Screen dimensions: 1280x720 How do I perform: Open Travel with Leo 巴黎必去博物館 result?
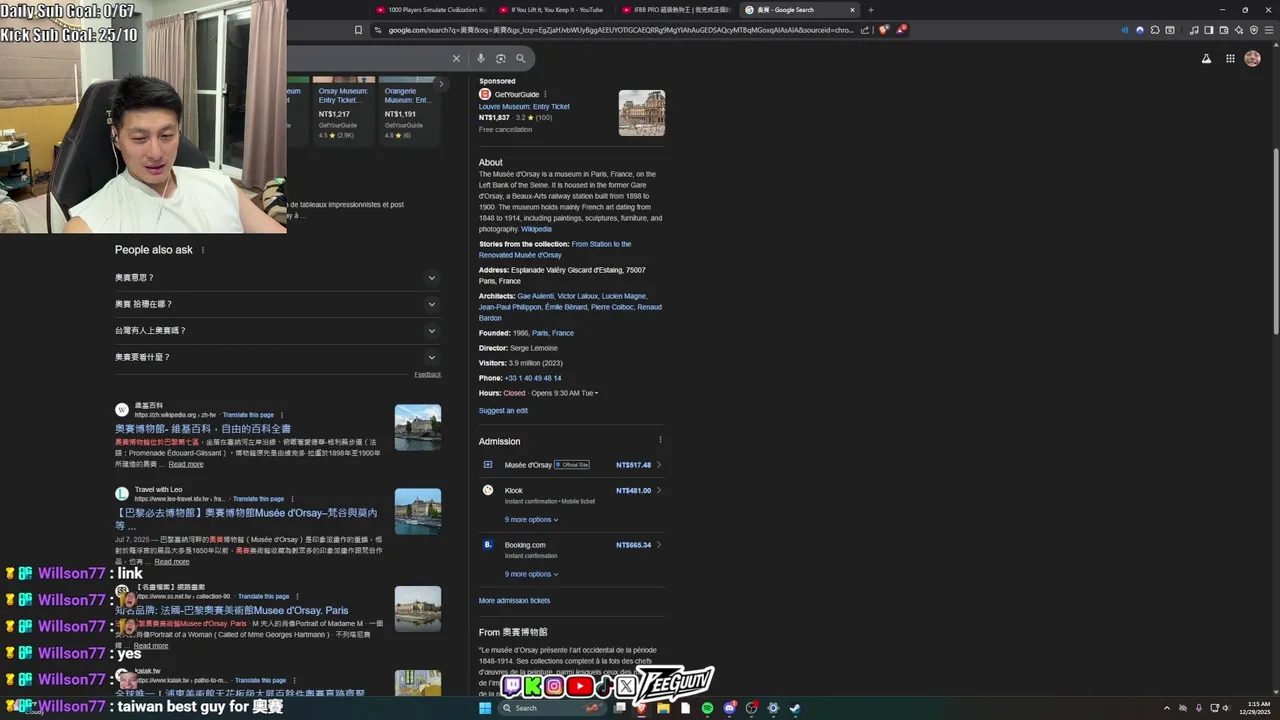pyautogui.click(x=246, y=518)
